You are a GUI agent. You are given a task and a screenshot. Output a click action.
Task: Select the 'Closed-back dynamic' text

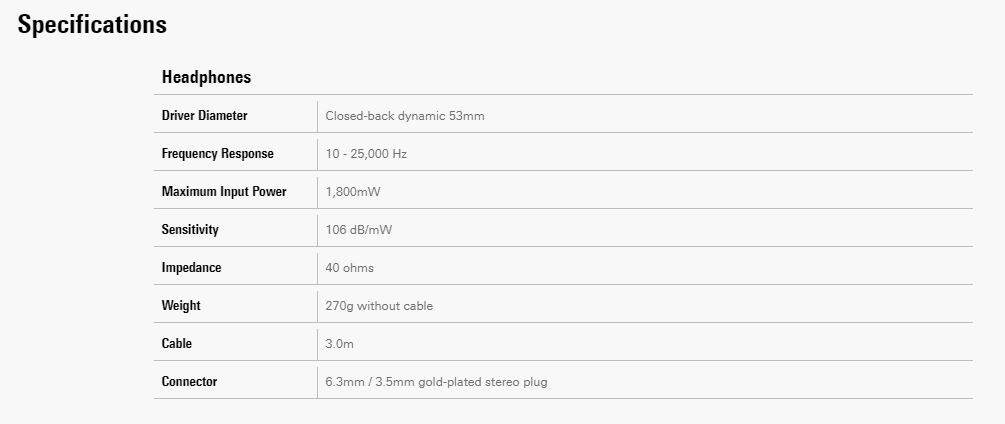[x=385, y=116]
